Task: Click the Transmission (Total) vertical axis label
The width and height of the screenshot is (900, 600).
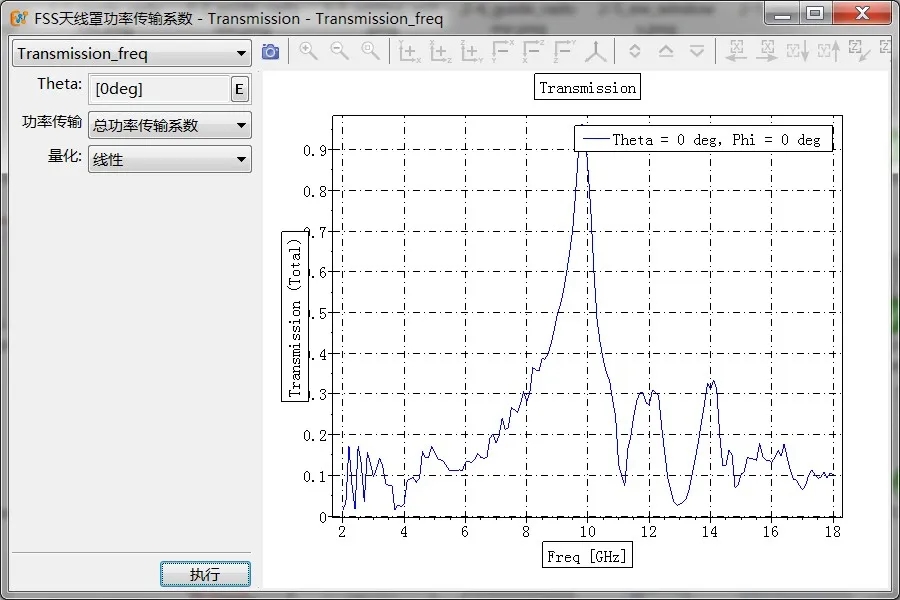Action: click(294, 317)
